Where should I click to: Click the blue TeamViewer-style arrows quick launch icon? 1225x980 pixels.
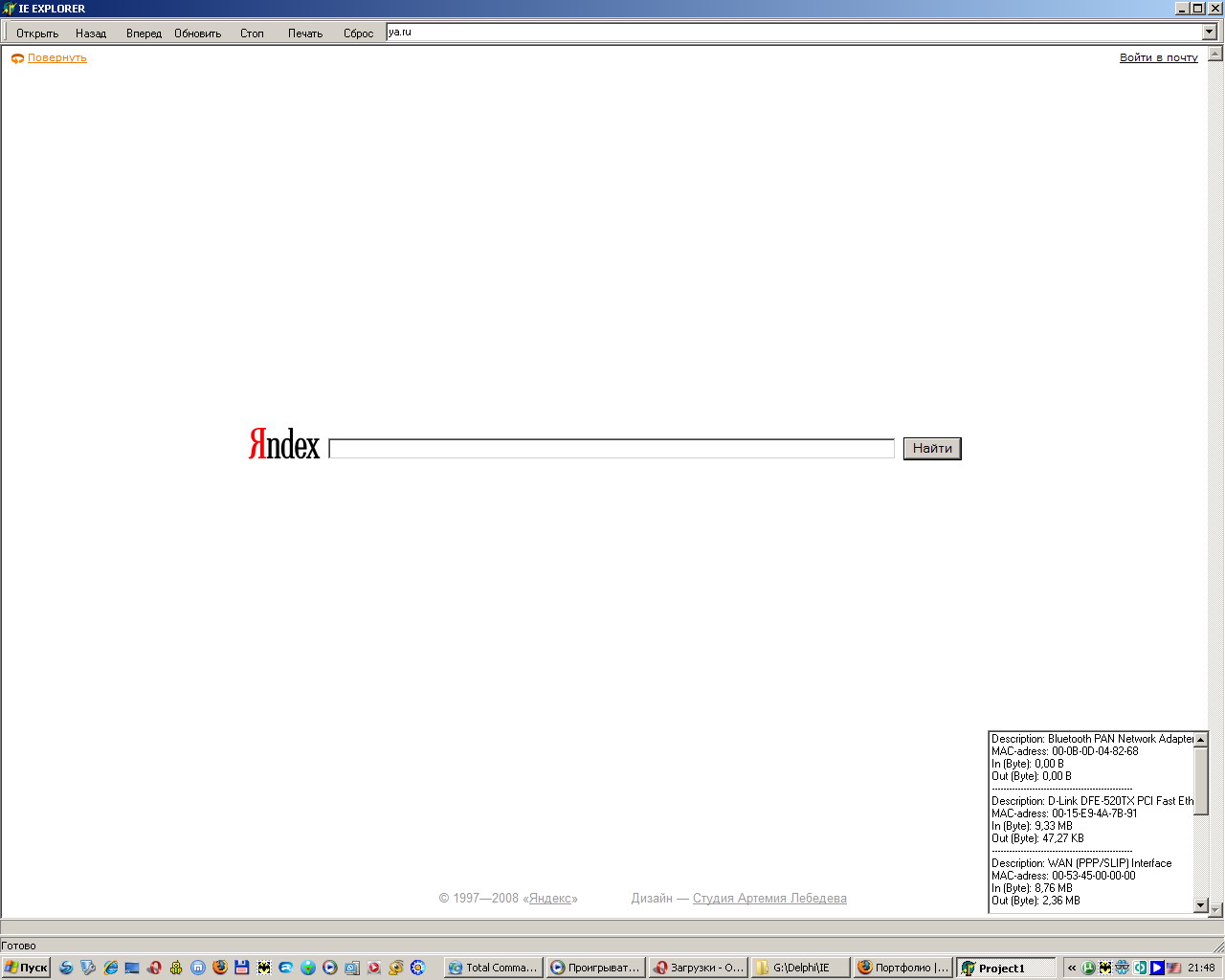coord(286,968)
